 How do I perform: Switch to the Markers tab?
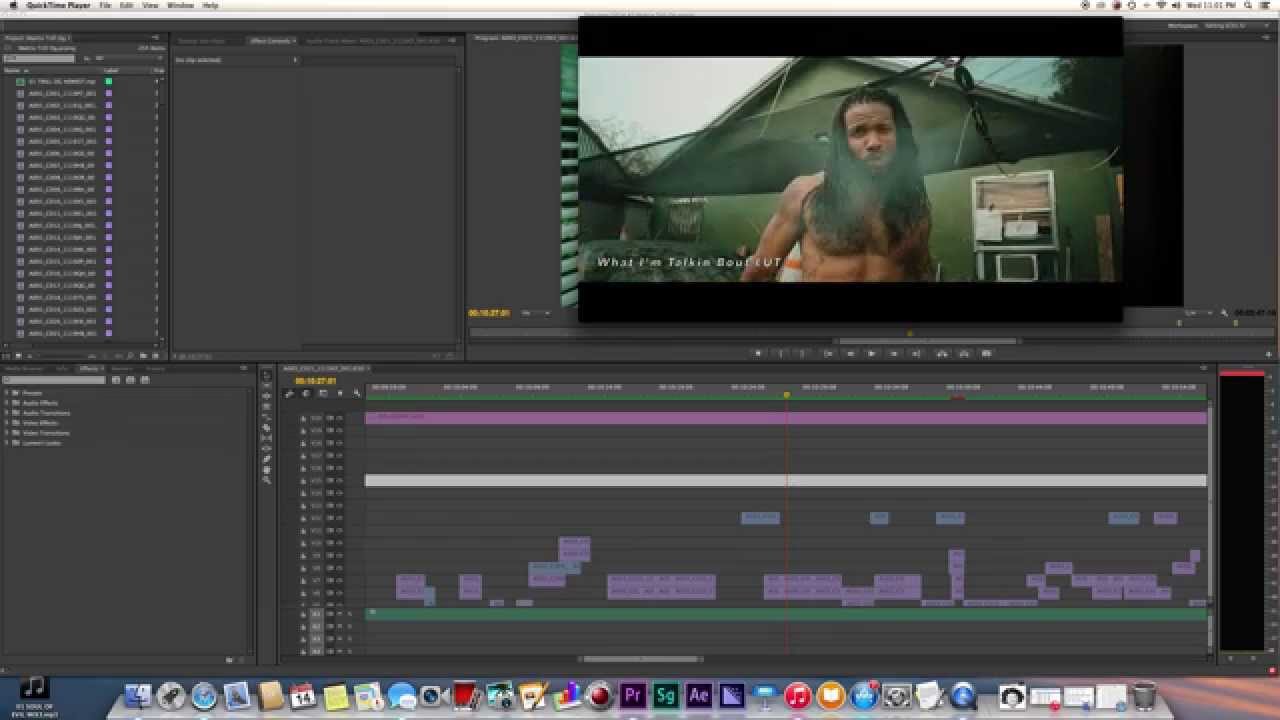(120, 369)
